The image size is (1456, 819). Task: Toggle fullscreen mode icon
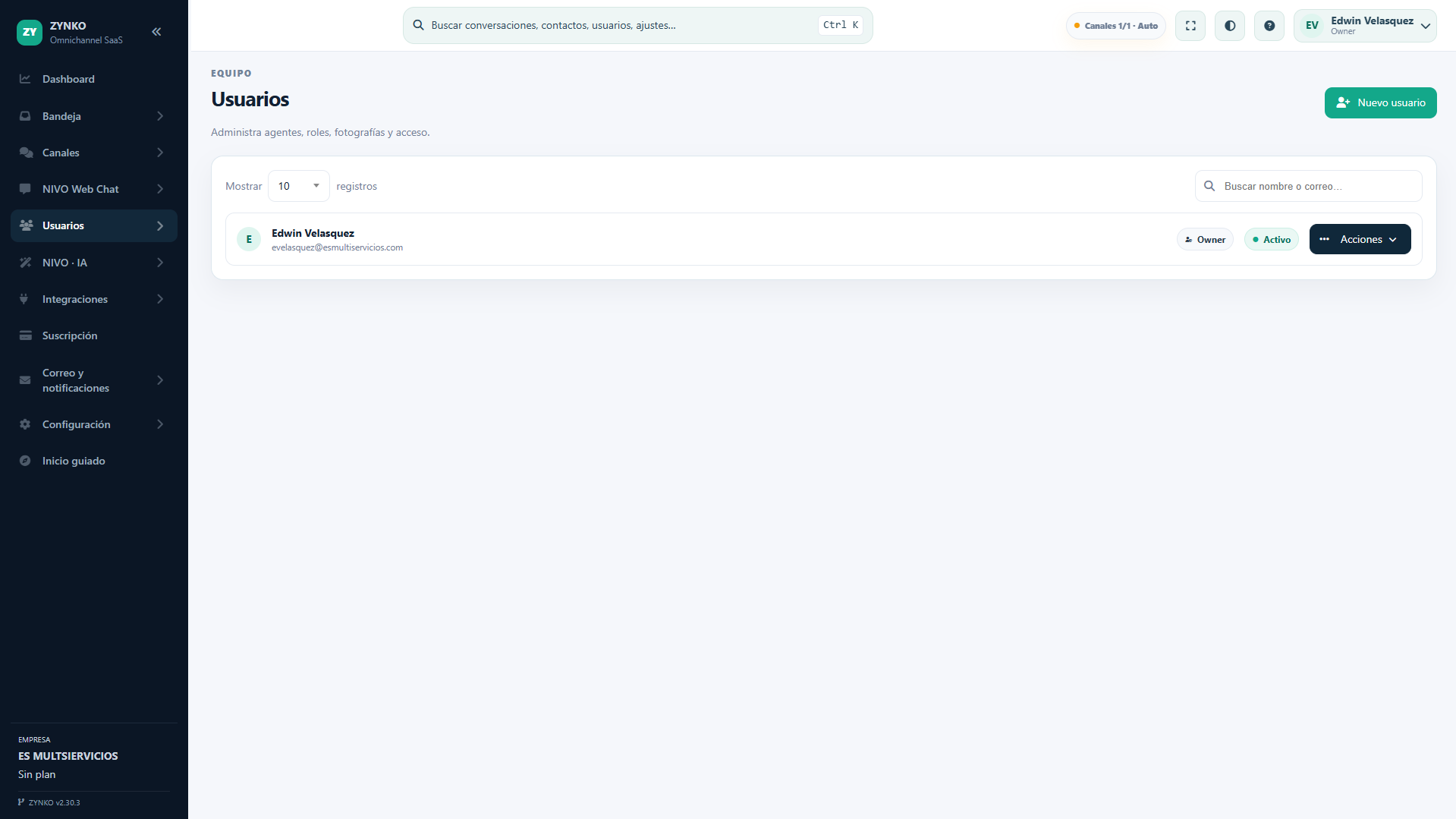click(1190, 26)
